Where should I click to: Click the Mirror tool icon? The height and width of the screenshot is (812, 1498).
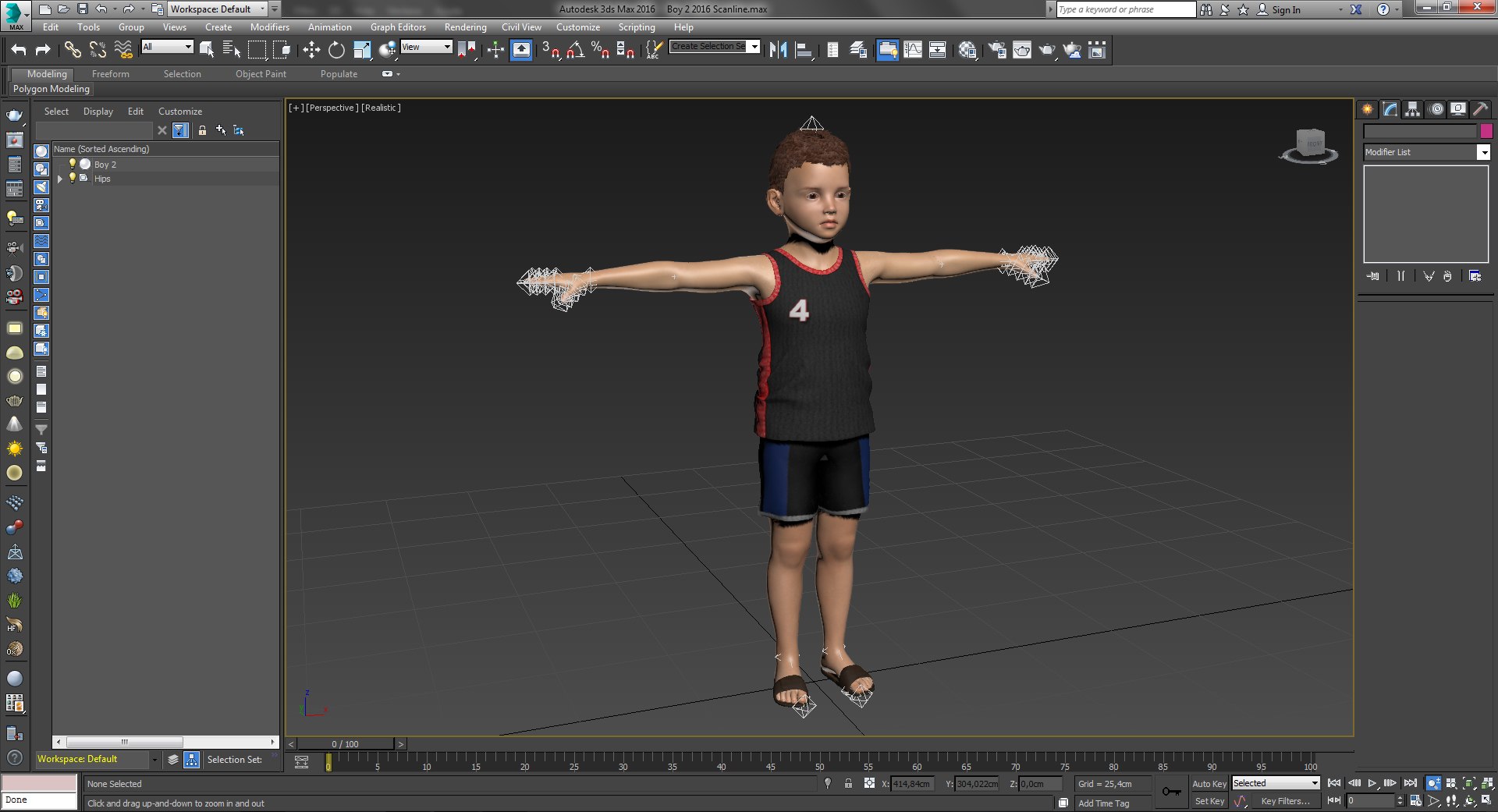pos(778,50)
